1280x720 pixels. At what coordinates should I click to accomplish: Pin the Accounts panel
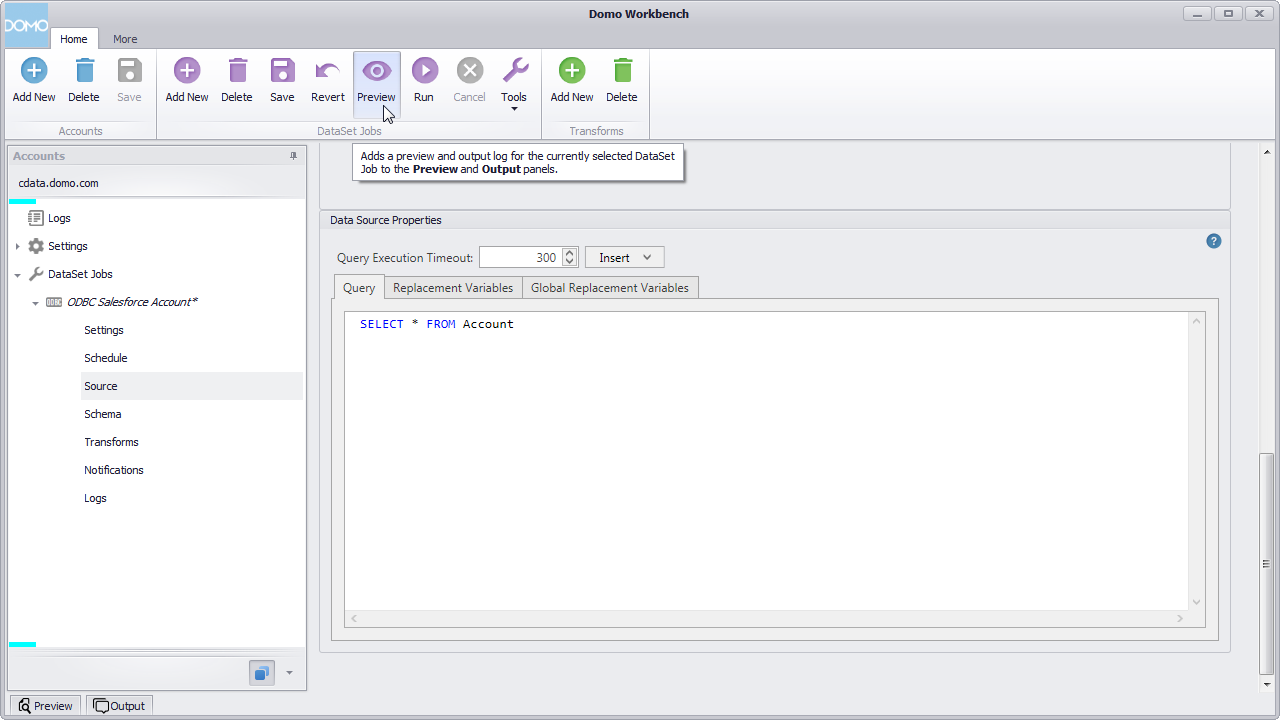coord(293,156)
